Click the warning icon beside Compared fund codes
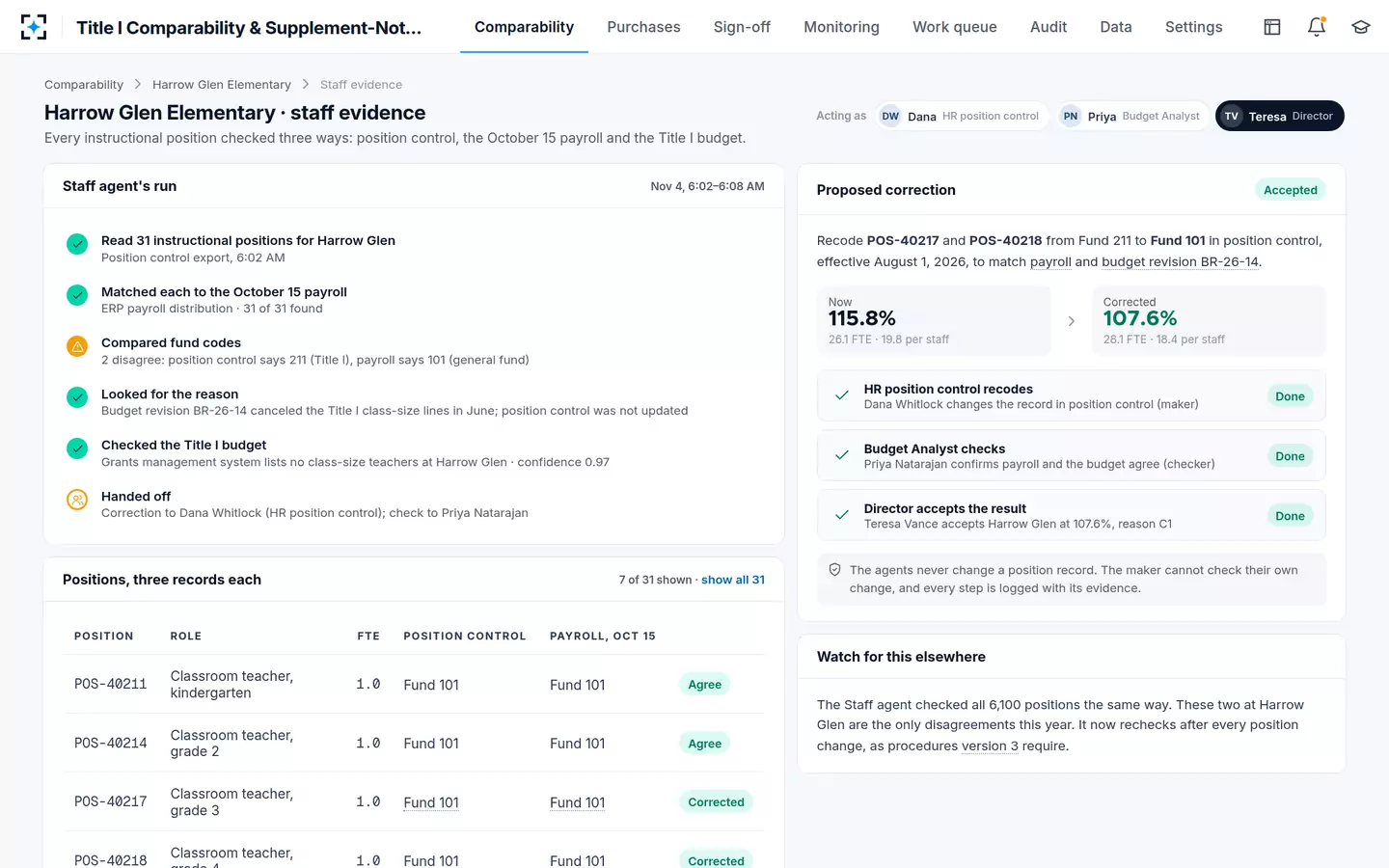The height and width of the screenshot is (868, 1389). click(x=77, y=346)
